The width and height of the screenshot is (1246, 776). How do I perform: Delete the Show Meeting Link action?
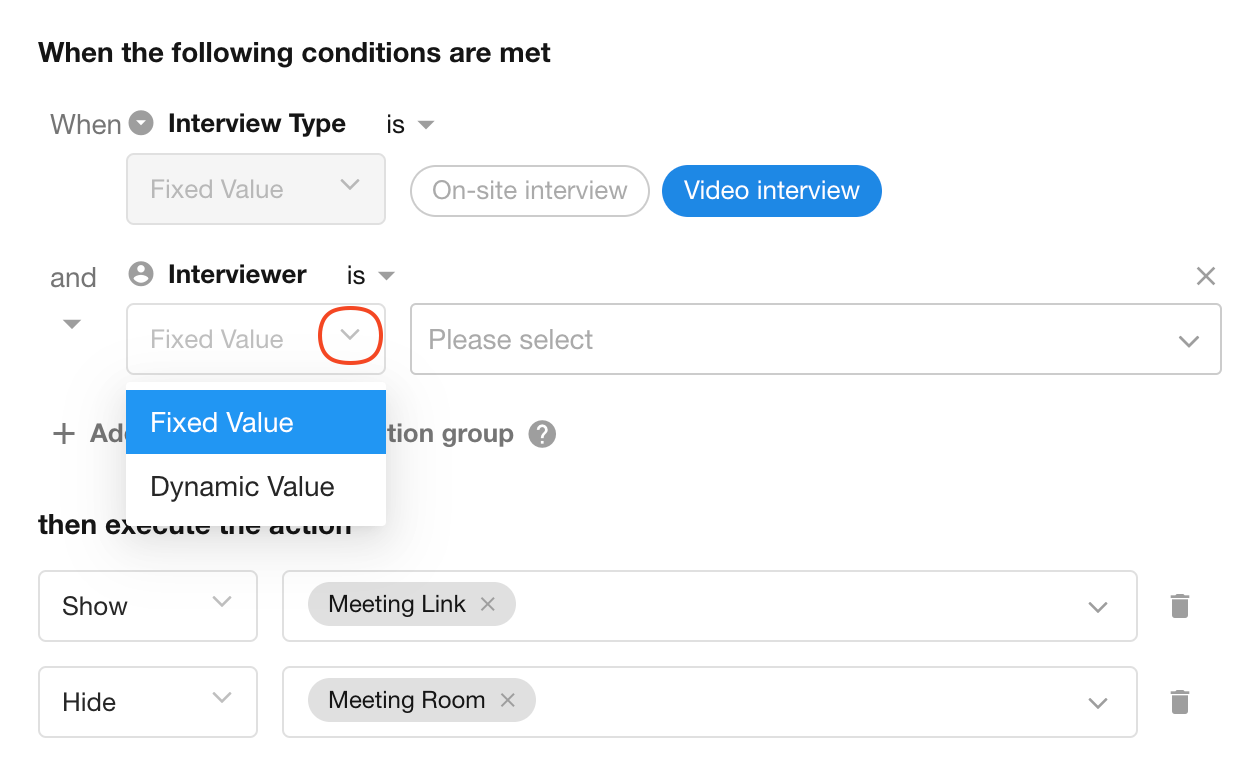pos(1180,606)
